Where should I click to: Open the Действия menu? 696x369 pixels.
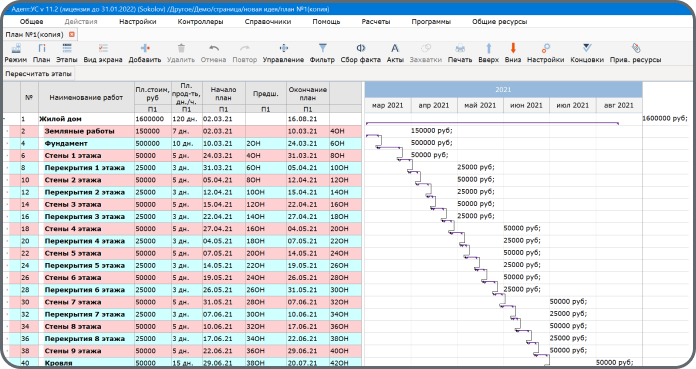pos(81,21)
